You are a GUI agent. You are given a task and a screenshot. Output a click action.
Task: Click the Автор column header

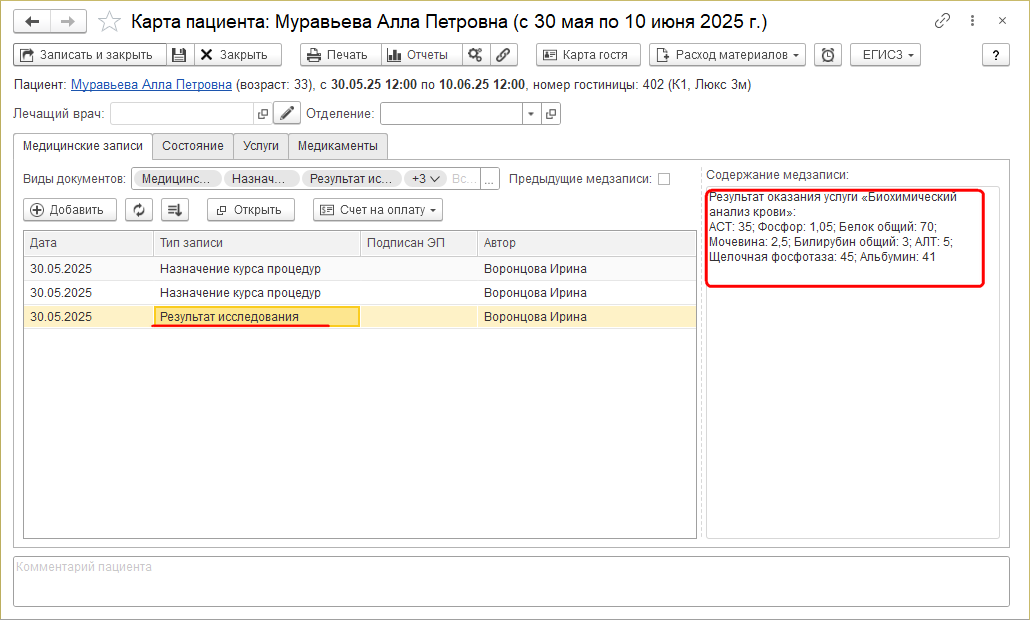[x=587, y=243]
